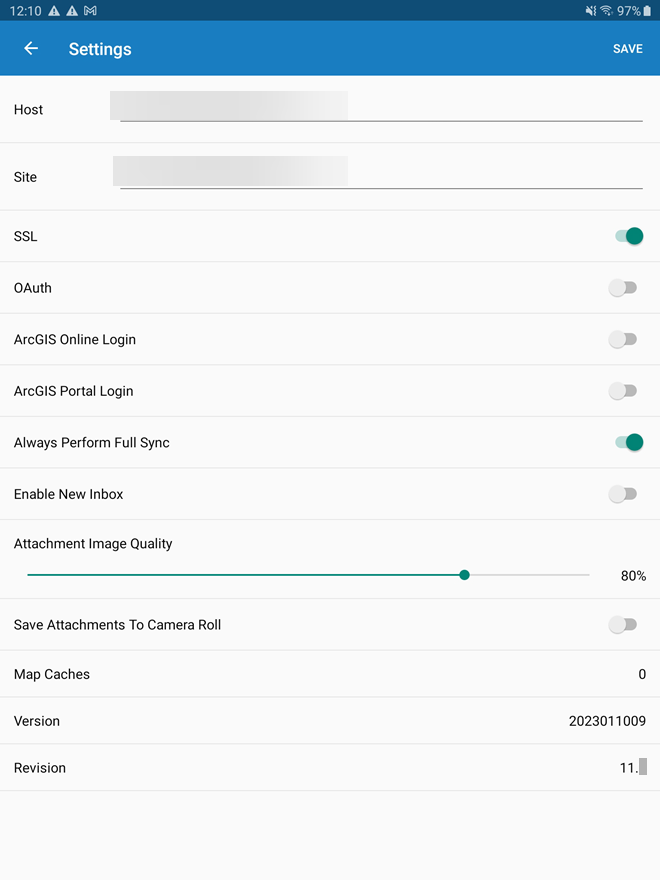Focus the Host text field

coord(380,109)
